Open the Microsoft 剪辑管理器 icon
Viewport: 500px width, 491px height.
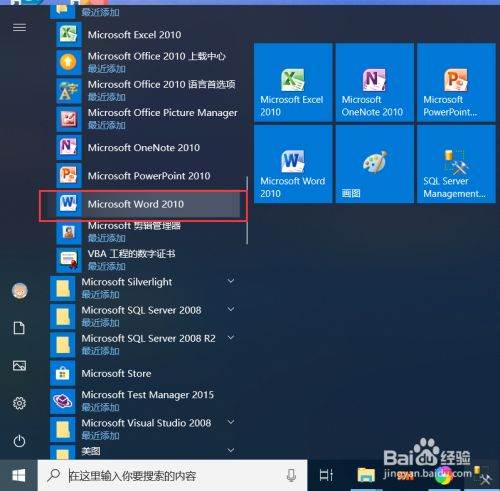69,232
